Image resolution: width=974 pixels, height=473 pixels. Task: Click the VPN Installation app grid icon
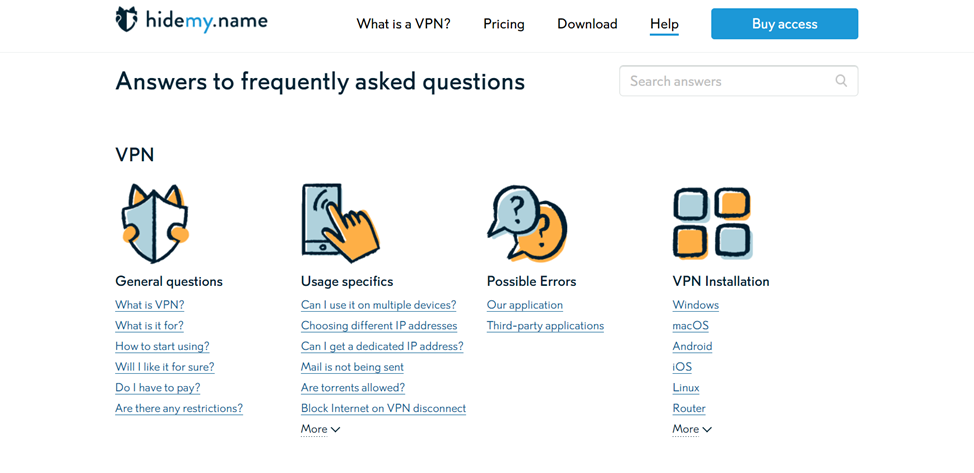712,223
